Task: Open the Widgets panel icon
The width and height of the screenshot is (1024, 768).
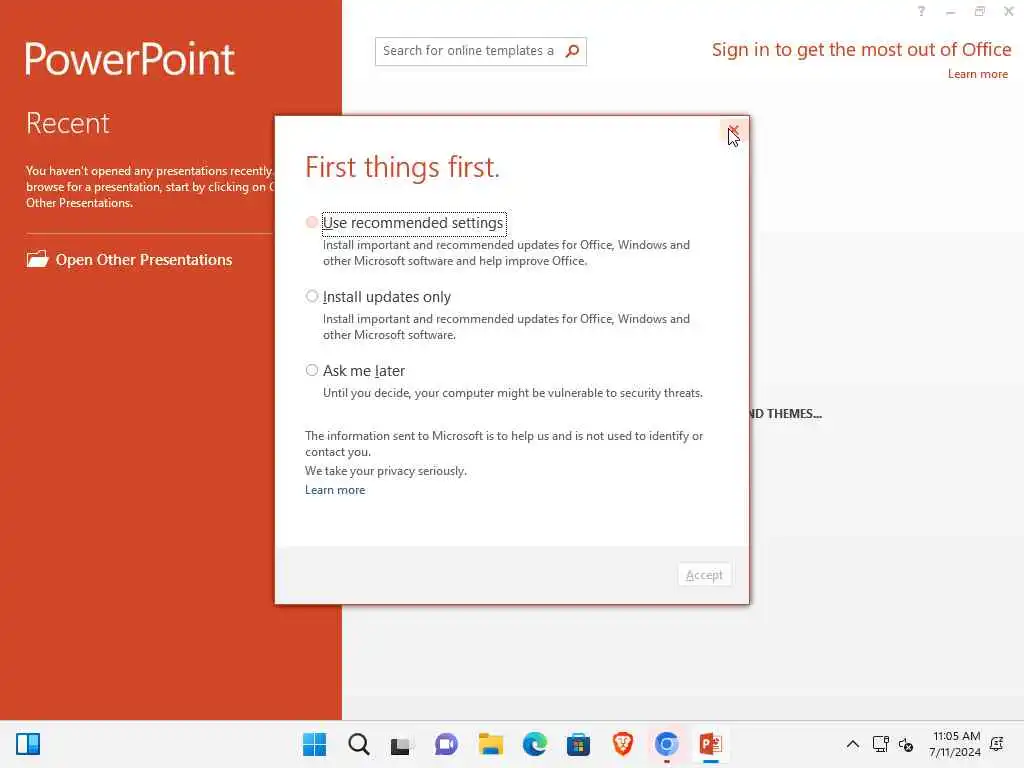Action: [28, 744]
